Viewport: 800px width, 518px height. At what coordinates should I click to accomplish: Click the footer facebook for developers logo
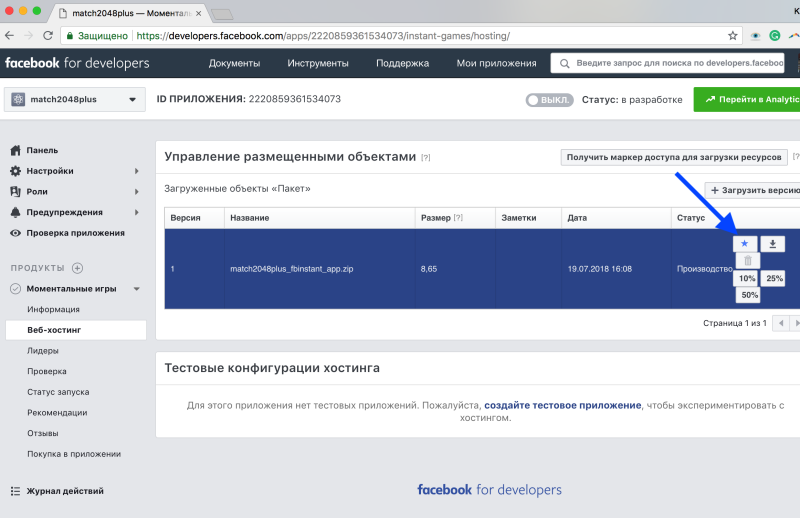tap(489, 490)
